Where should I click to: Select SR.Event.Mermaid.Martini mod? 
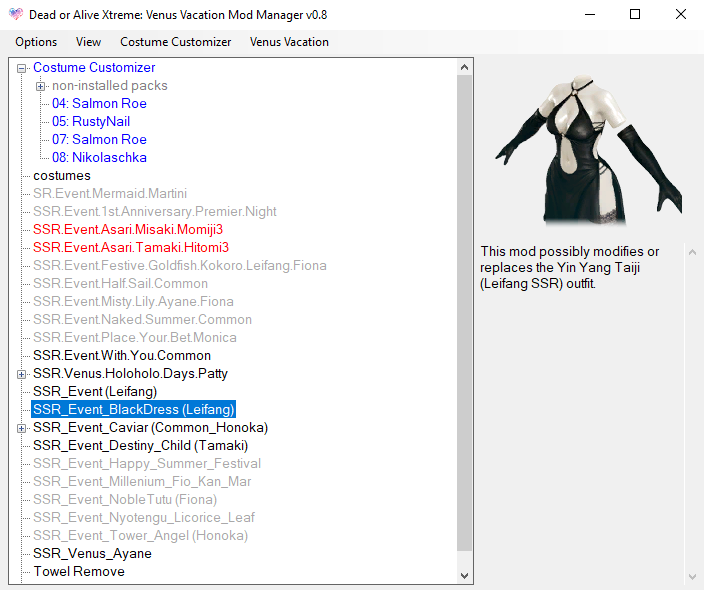click(110, 194)
